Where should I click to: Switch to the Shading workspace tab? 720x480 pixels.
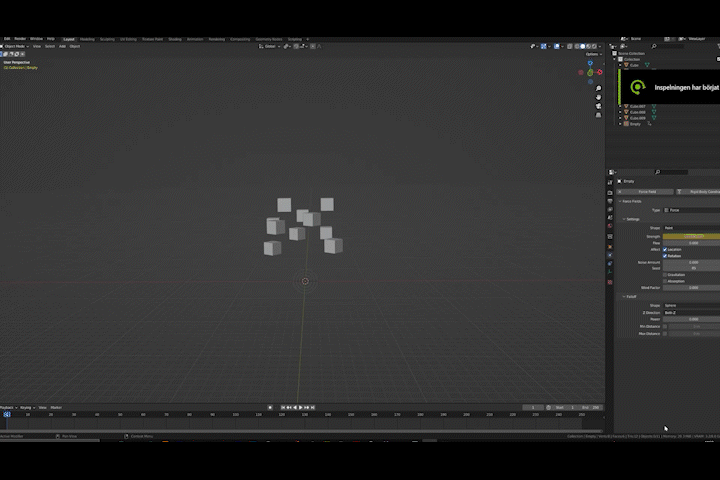coord(175,40)
